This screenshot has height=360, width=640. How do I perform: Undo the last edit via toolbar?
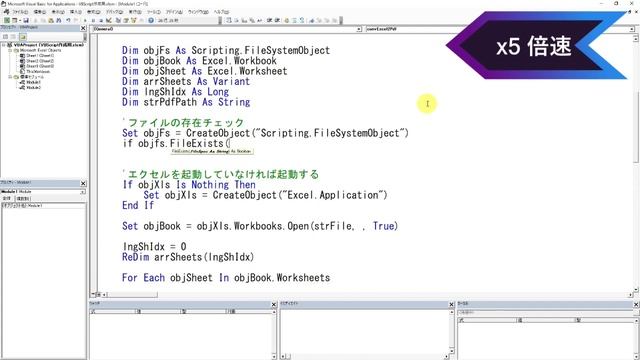[69, 20]
